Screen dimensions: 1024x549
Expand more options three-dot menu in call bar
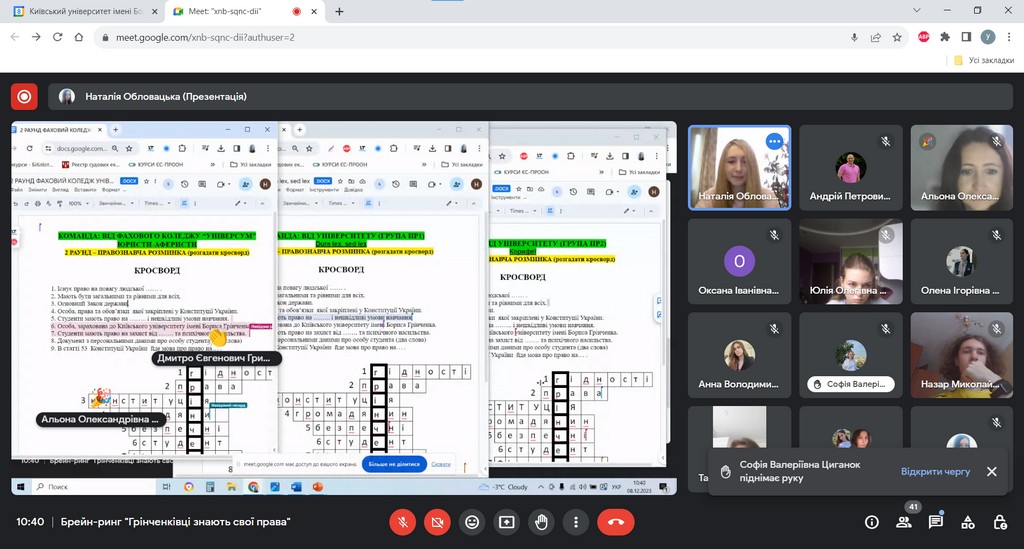(575, 522)
